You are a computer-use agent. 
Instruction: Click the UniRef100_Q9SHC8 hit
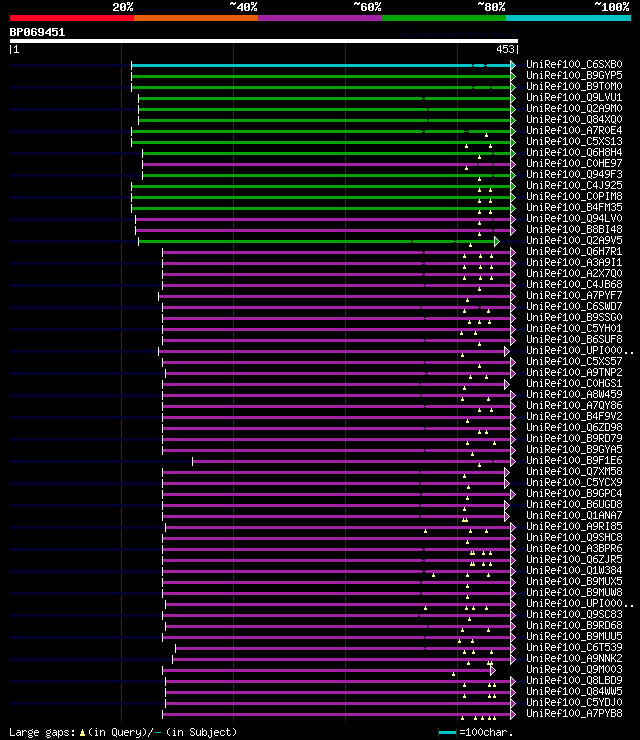point(574,538)
